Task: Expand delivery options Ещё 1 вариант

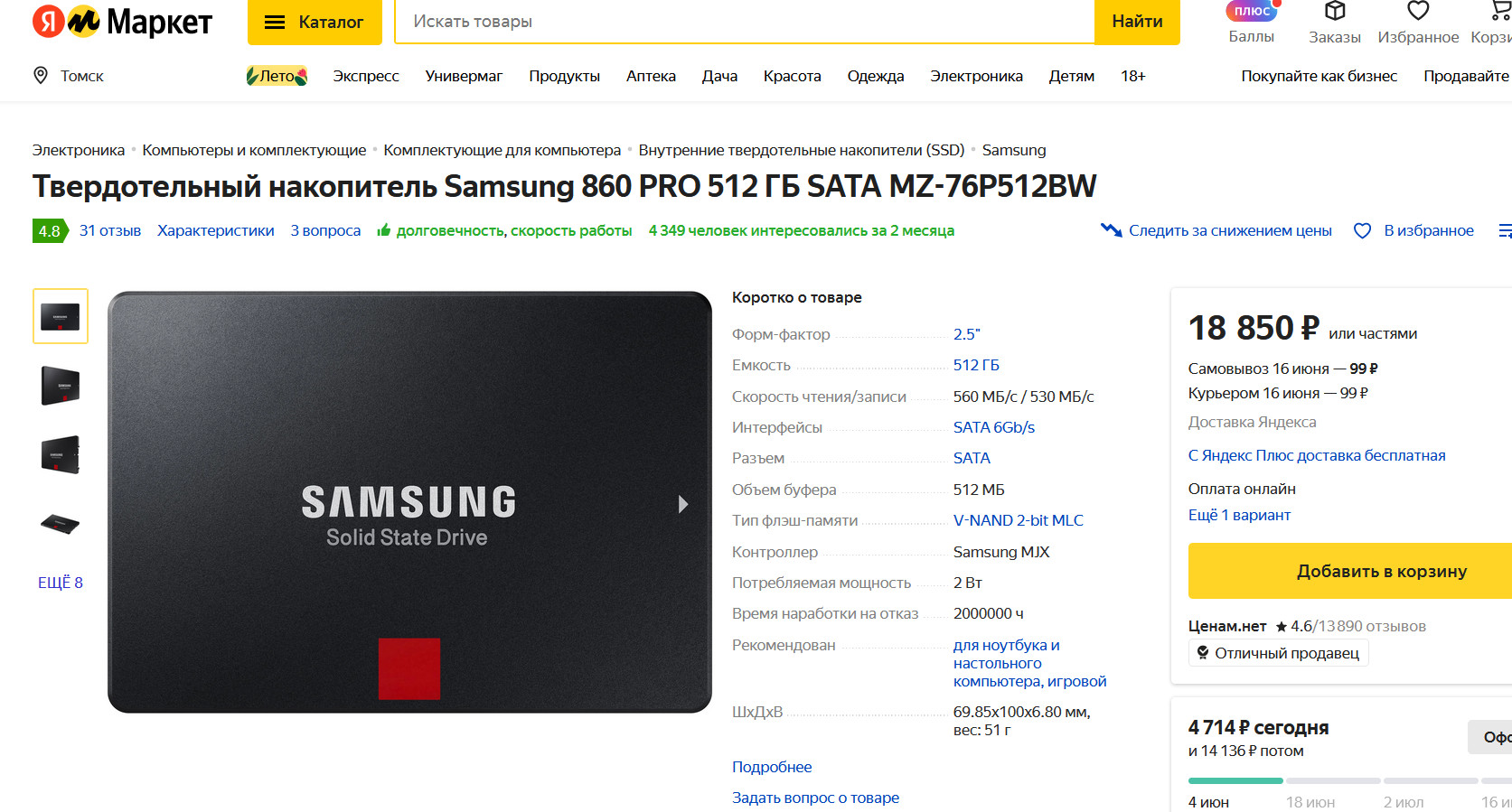Action: coord(1239,515)
